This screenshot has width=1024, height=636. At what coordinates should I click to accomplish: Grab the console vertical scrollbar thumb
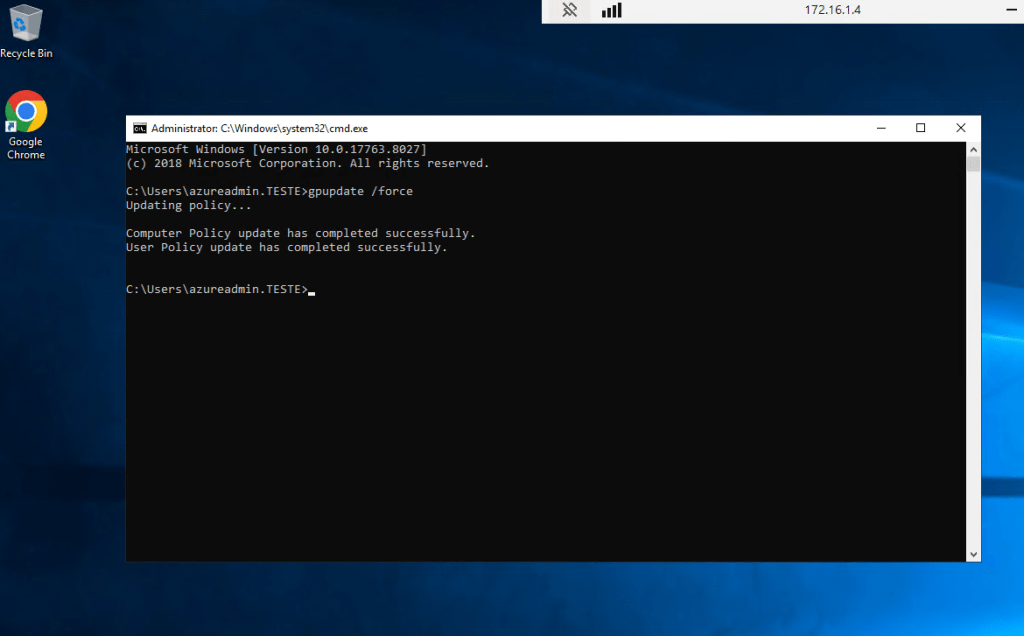pos(973,165)
